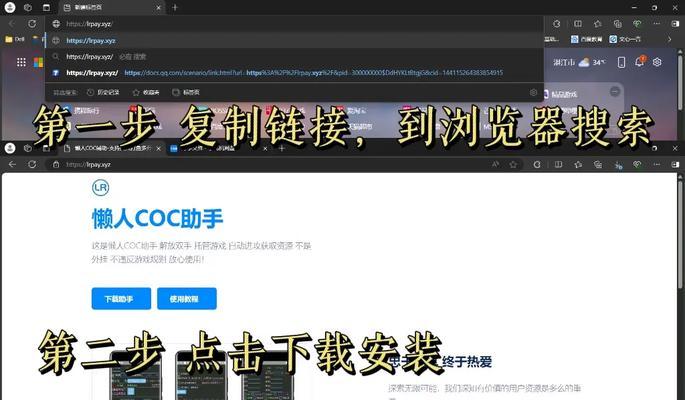Focus the upper address bar containing https://lrpay.xyz/
The width and height of the screenshot is (685, 400).
[x=295, y=24]
